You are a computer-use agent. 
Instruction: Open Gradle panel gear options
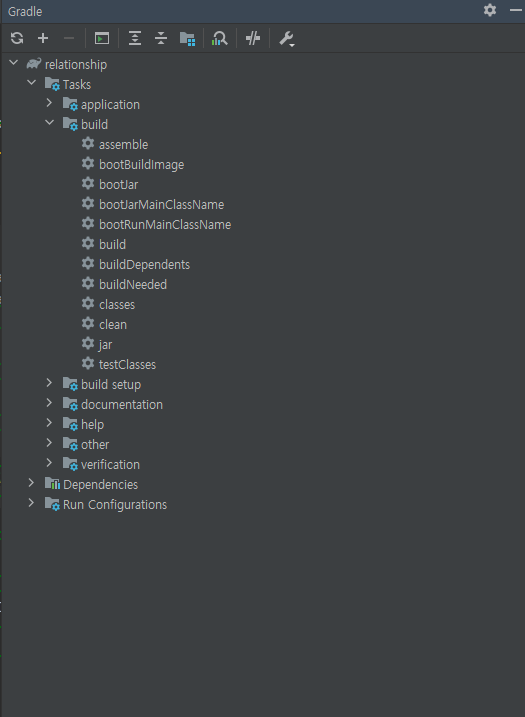point(490,10)
